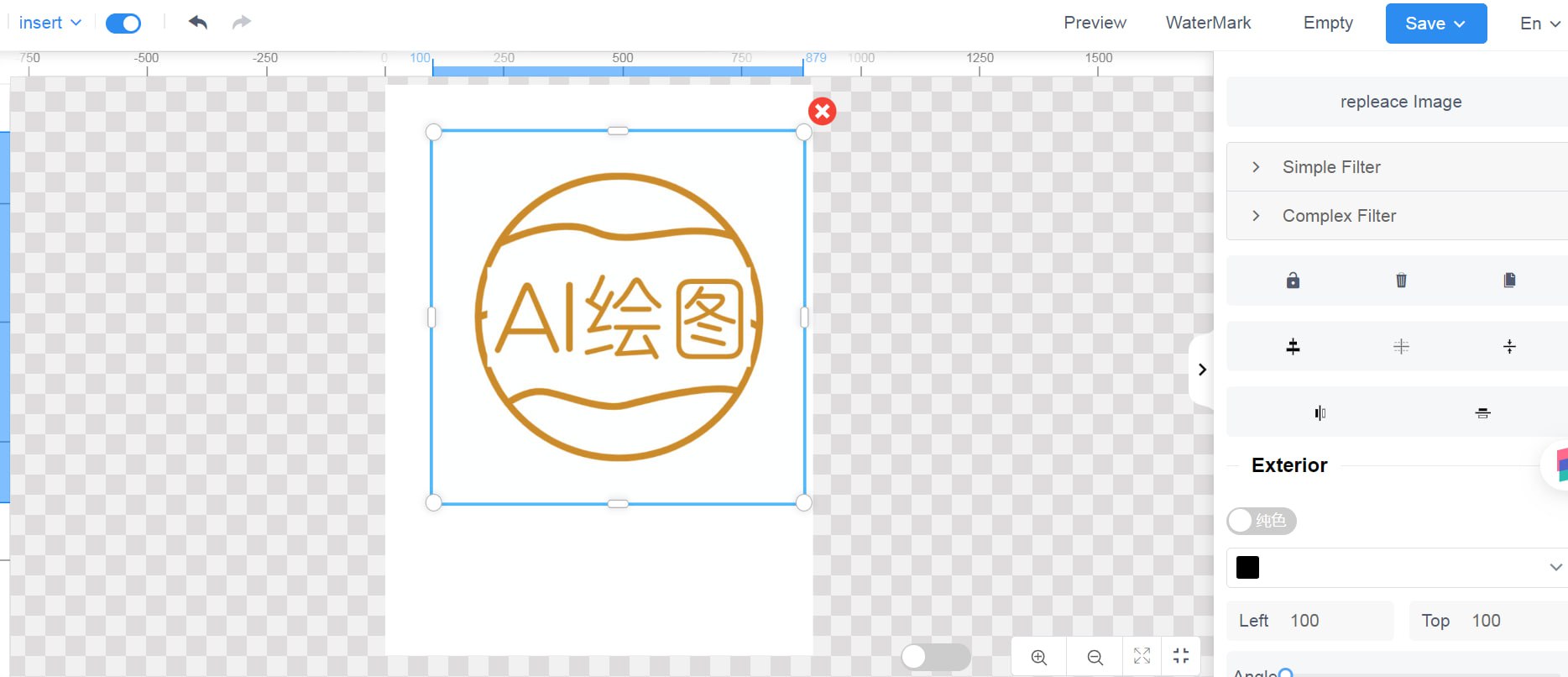This screenshot has height=677, width=1568.
Task: Expand the Complex Filter section
Action: [1338, 216]
